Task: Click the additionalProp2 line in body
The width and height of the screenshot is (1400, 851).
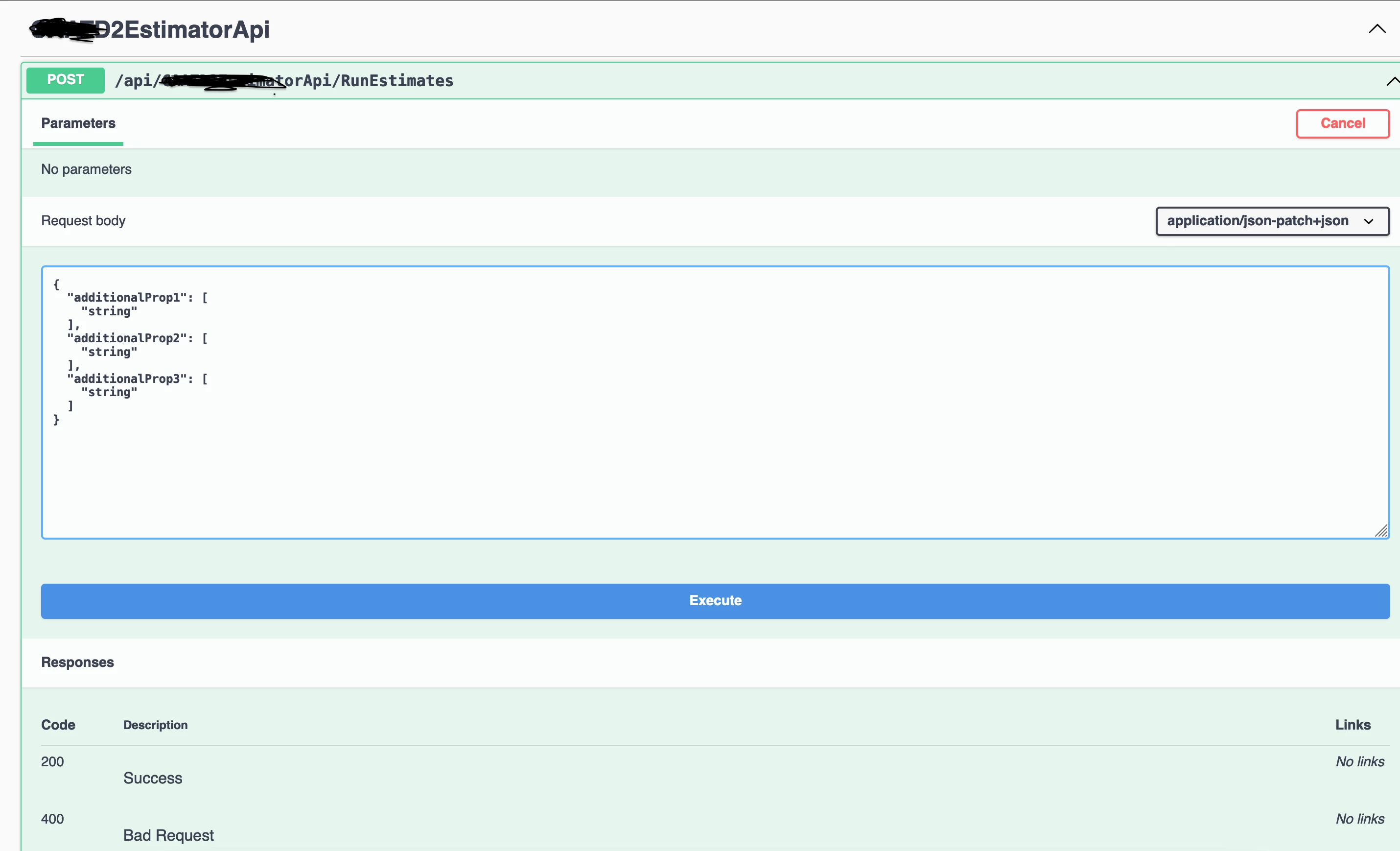Action: pos(137,338)
